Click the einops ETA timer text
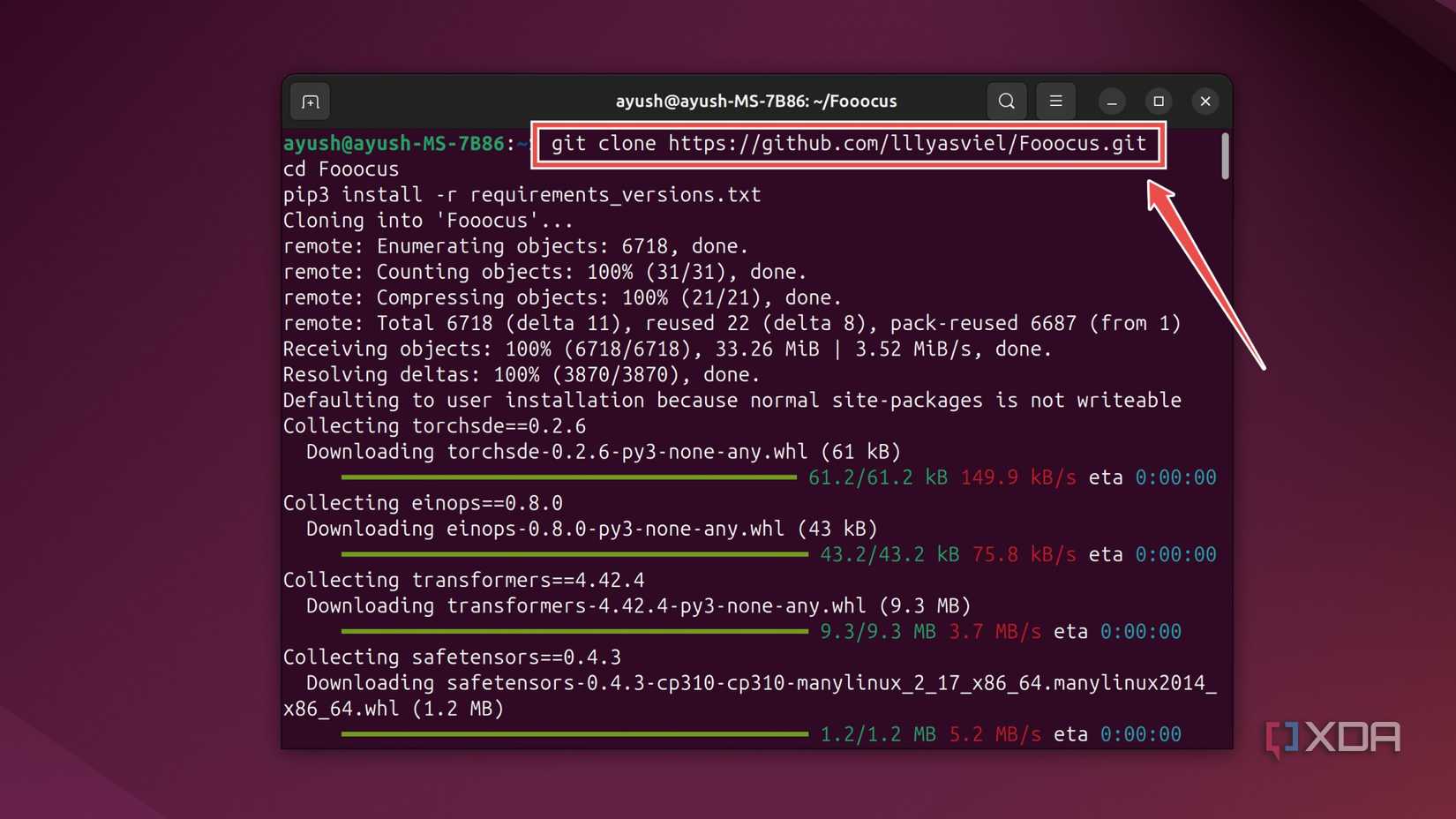The width and height of the screenshot is (1456, 819). (1175, 554)
